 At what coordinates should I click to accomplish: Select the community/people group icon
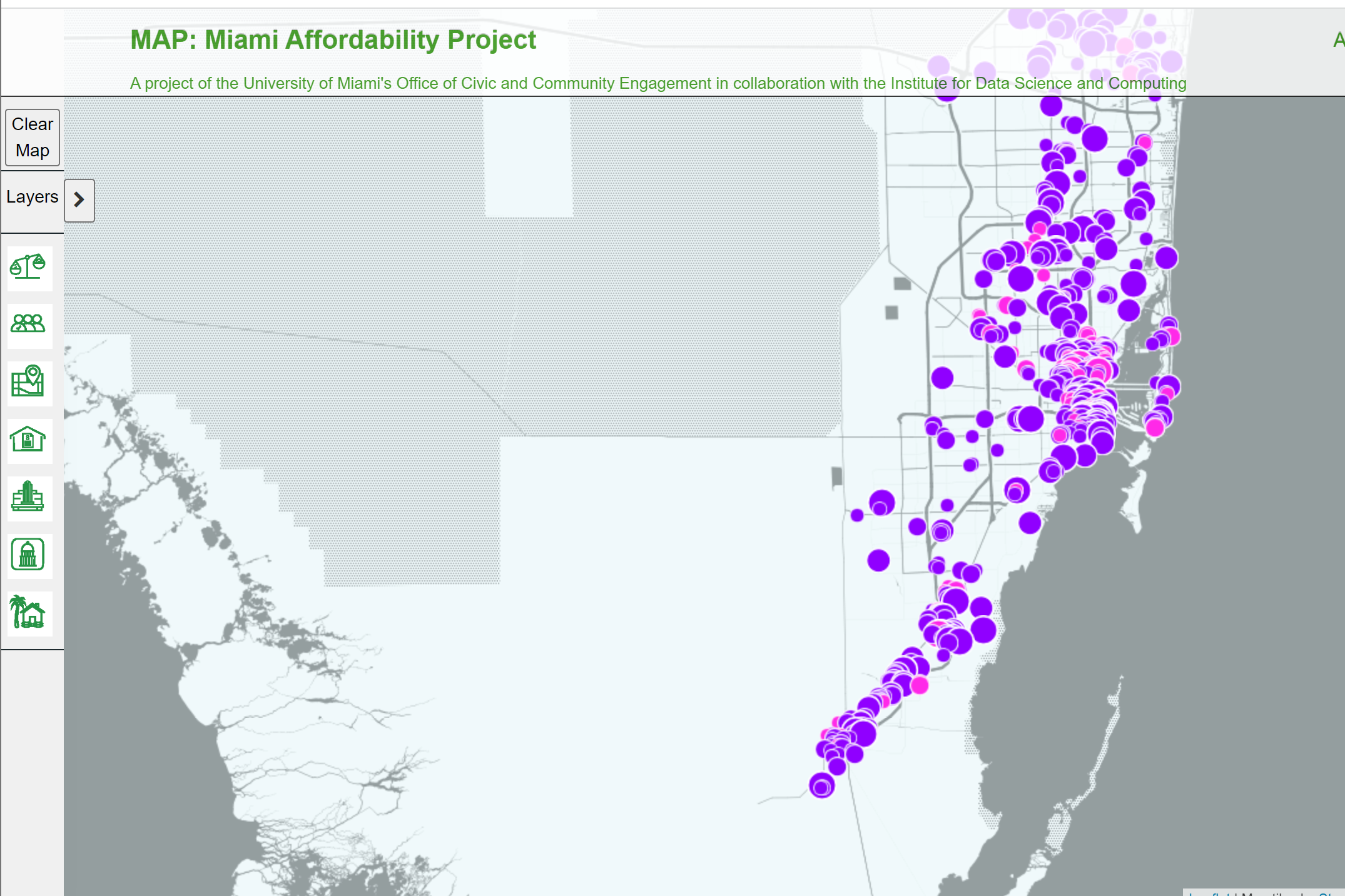coord(27,324)
